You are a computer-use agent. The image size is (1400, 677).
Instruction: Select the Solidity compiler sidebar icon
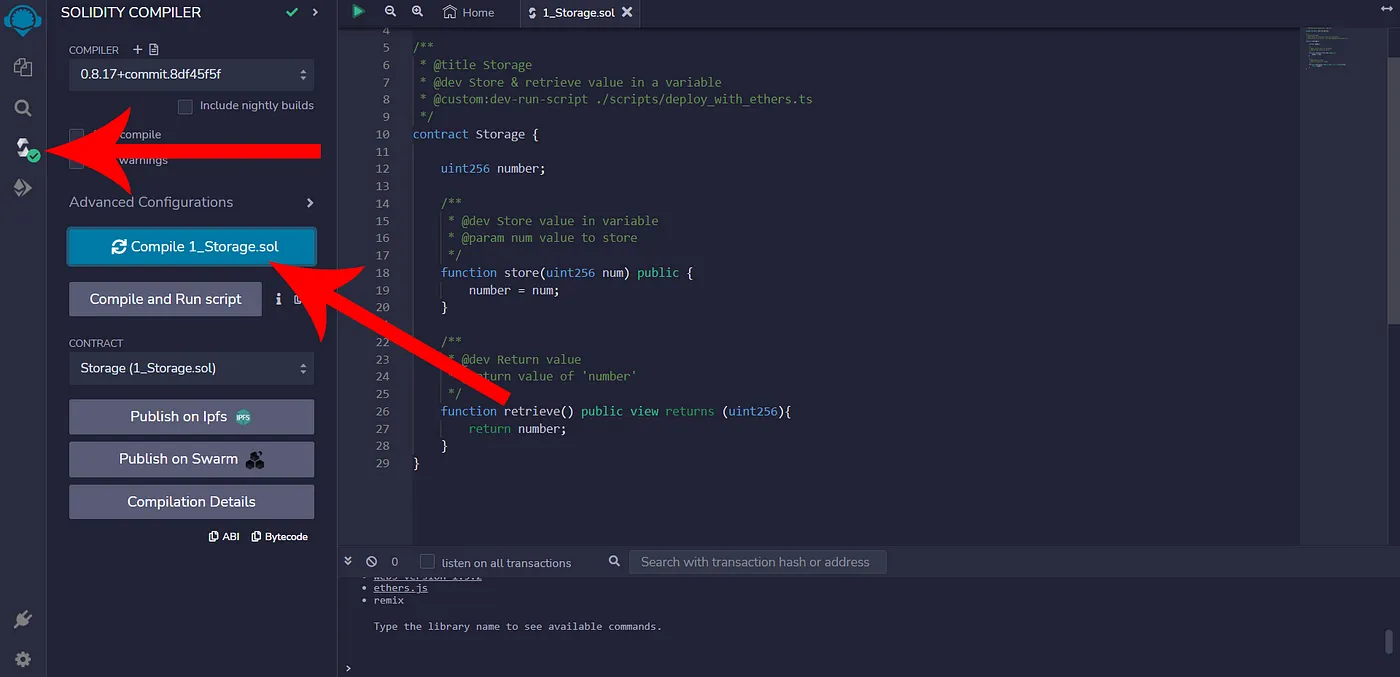(x=25, y=149)
